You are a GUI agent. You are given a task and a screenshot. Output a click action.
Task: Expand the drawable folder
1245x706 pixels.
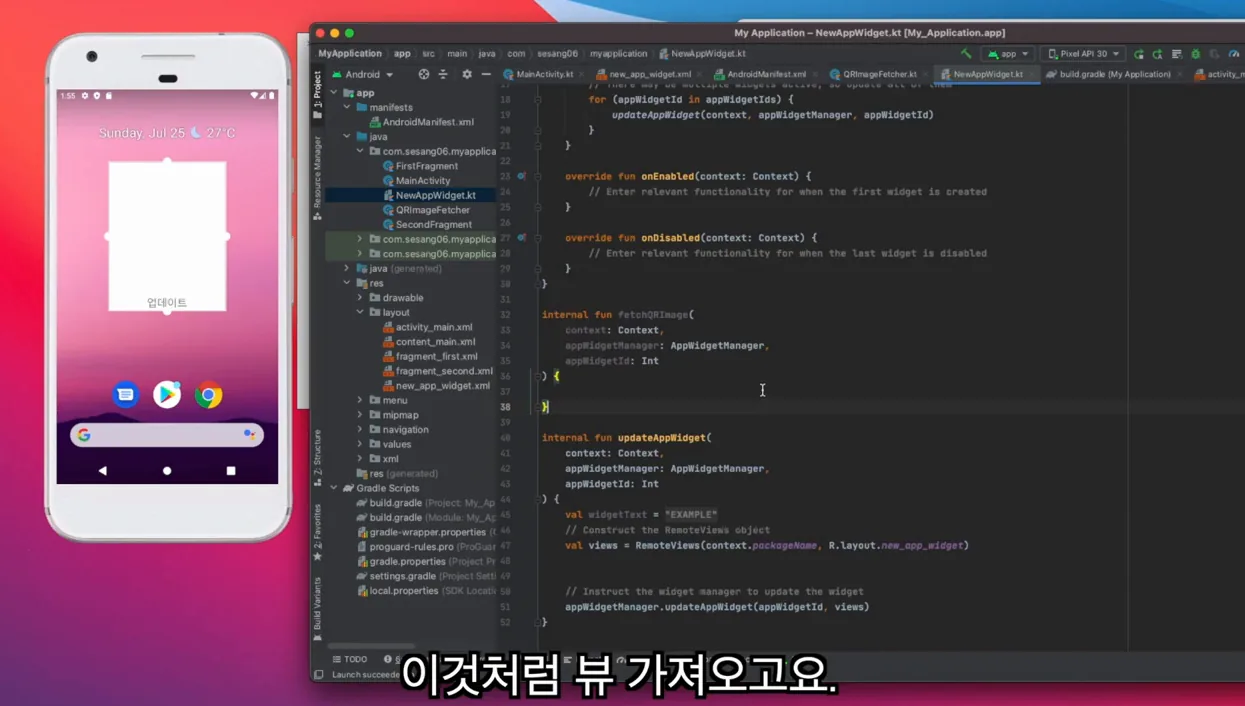click(x=360, y=298)
